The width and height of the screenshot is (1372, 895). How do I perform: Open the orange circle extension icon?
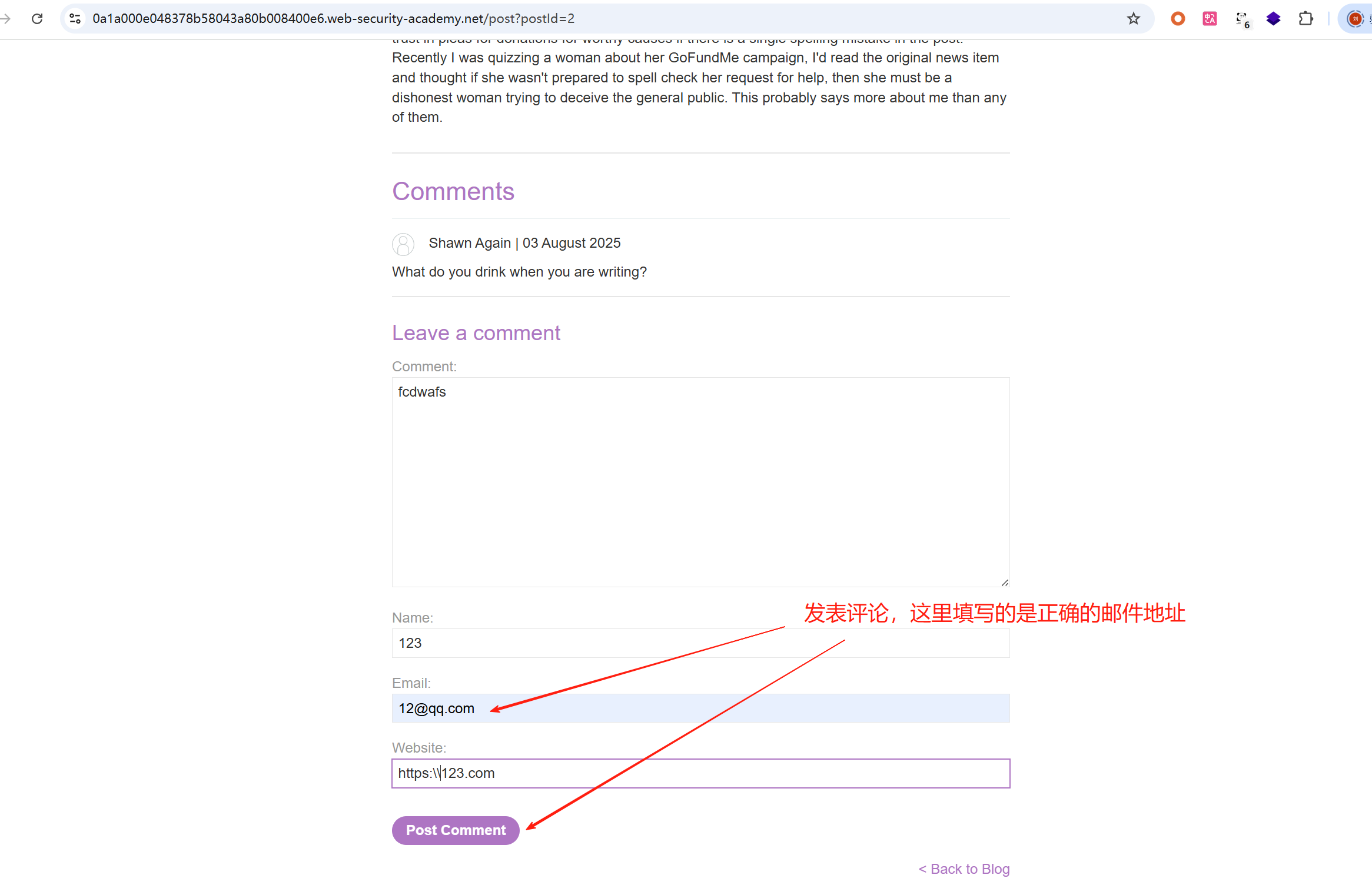tap(1178, 19)
